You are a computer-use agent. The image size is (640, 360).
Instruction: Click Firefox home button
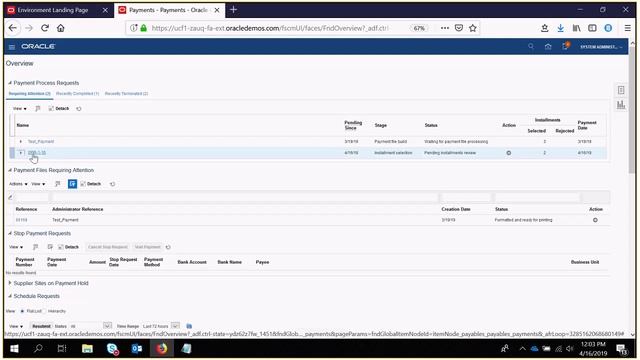tap(60, 28)
